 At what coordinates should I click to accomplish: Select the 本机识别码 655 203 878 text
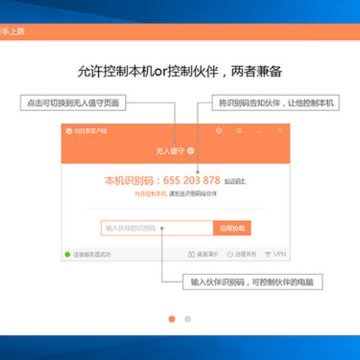162,181
